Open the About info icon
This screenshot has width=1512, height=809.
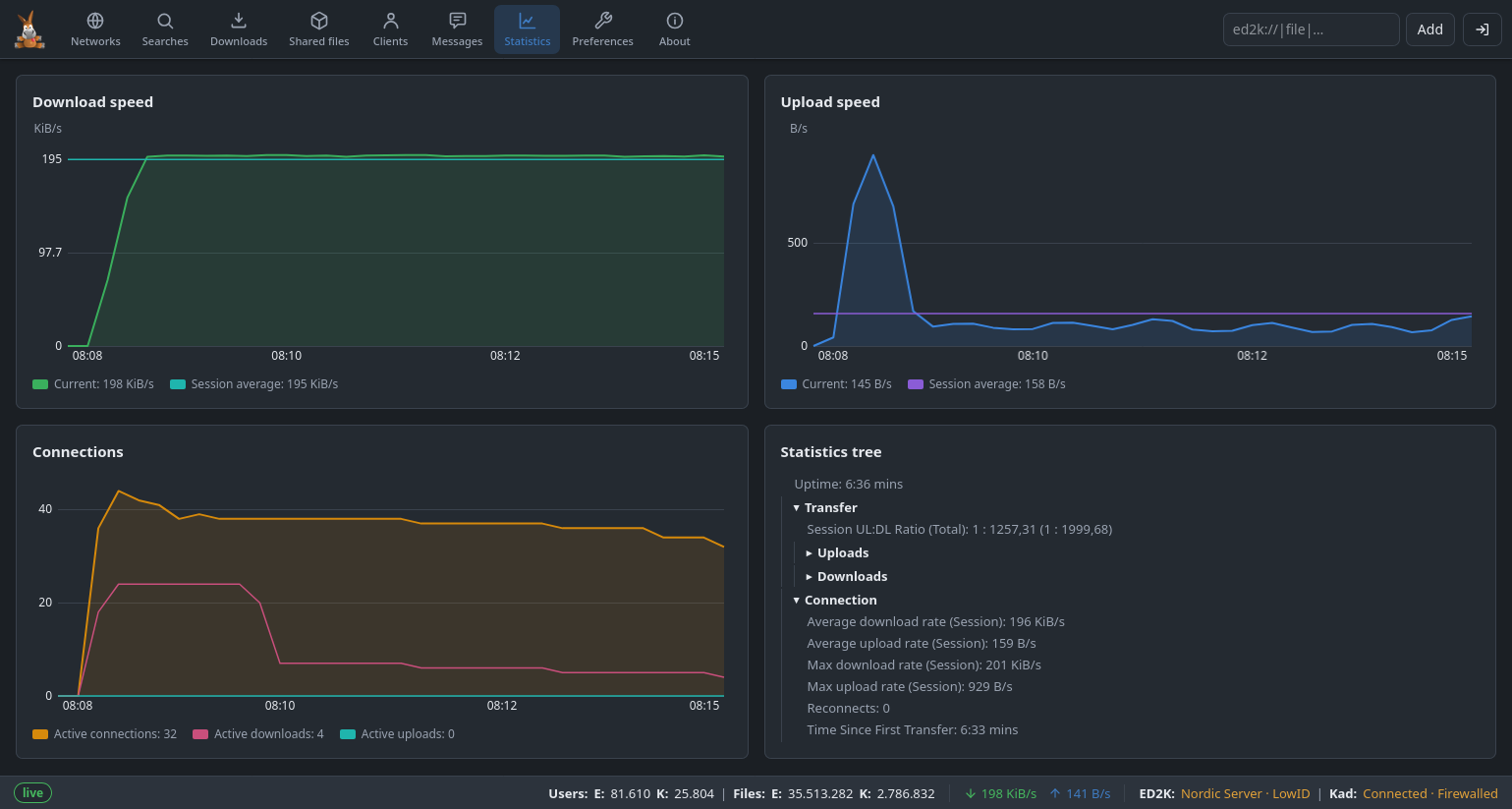pyautogui.click(x=675, y=21)
